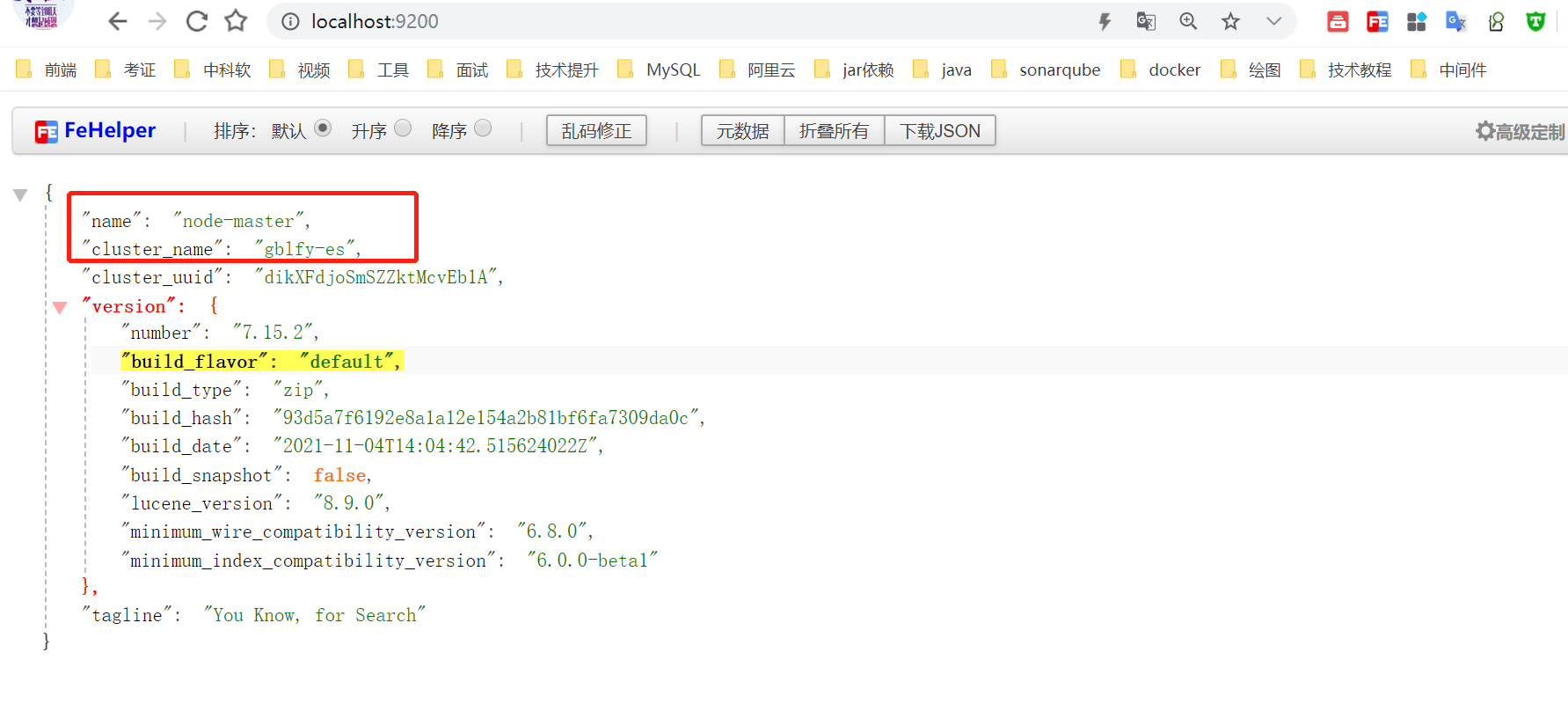Open translate icon inside the address bar
1568x711 pixels.
1146,21
